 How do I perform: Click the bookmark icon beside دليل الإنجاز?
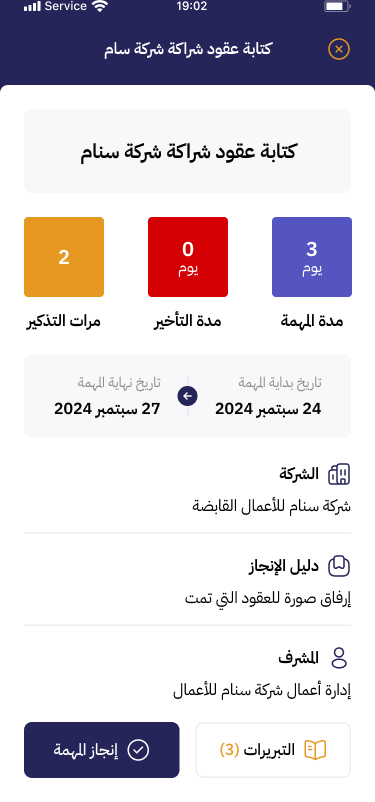[339, 566]
